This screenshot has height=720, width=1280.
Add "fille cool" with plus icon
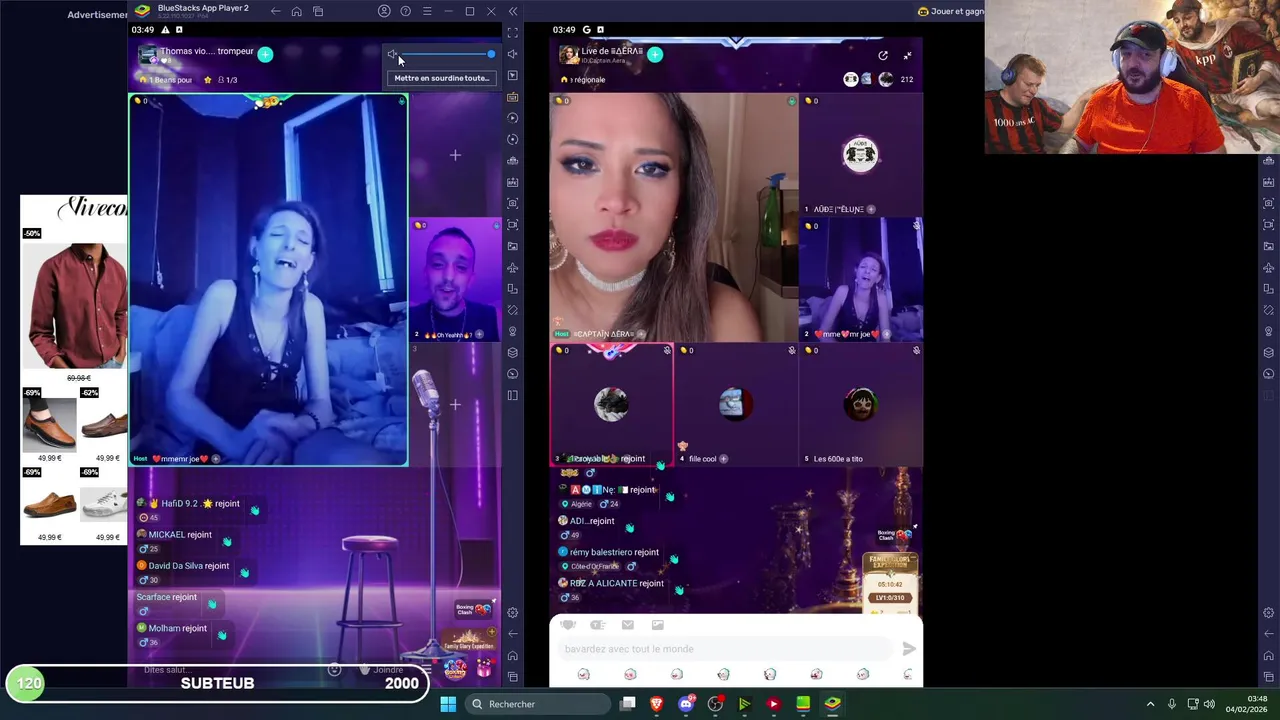pyautogui.click(x=723, y=459)
